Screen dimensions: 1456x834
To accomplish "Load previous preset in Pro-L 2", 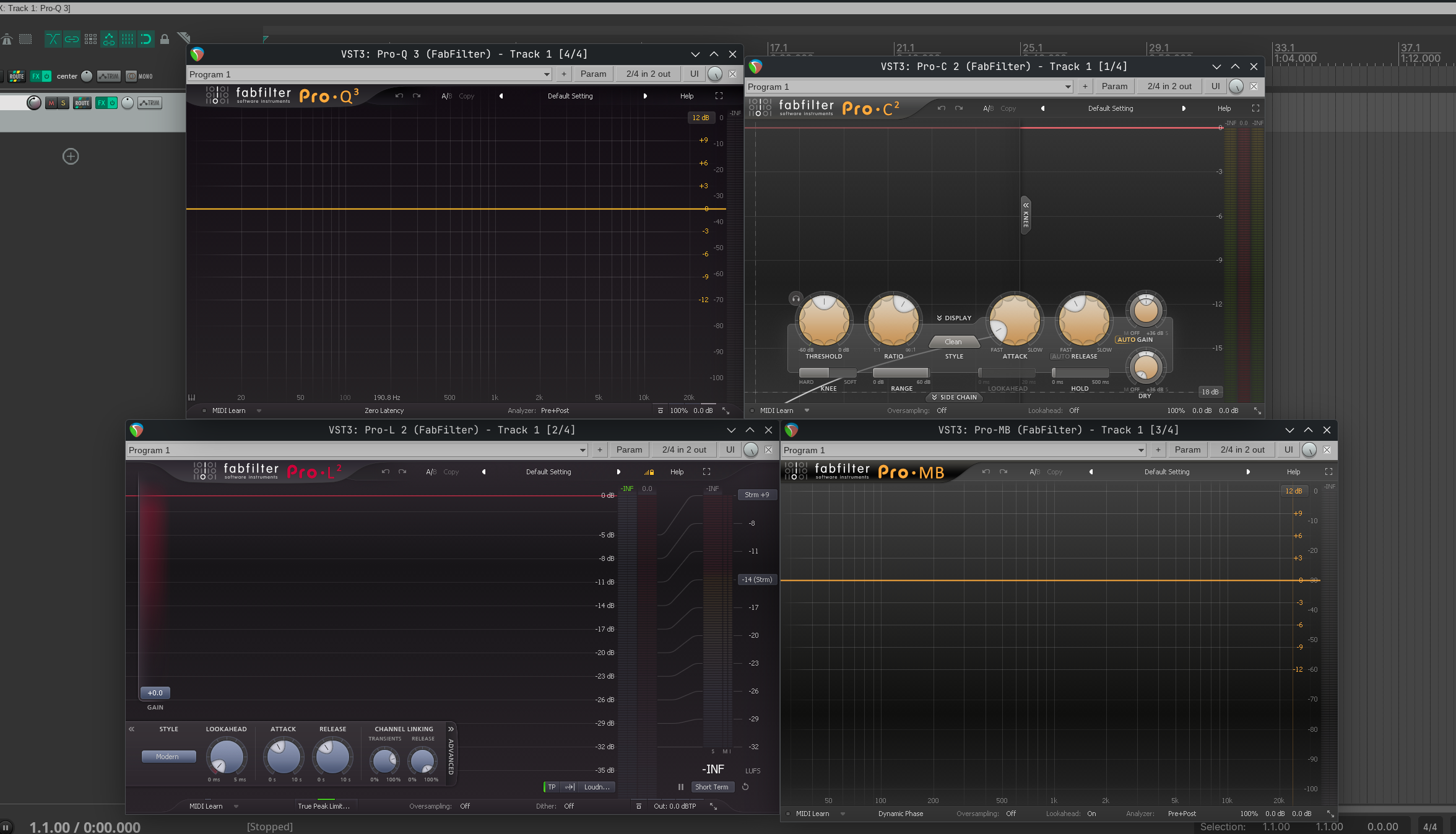I will pyautogui.click(x=483, y=472).
